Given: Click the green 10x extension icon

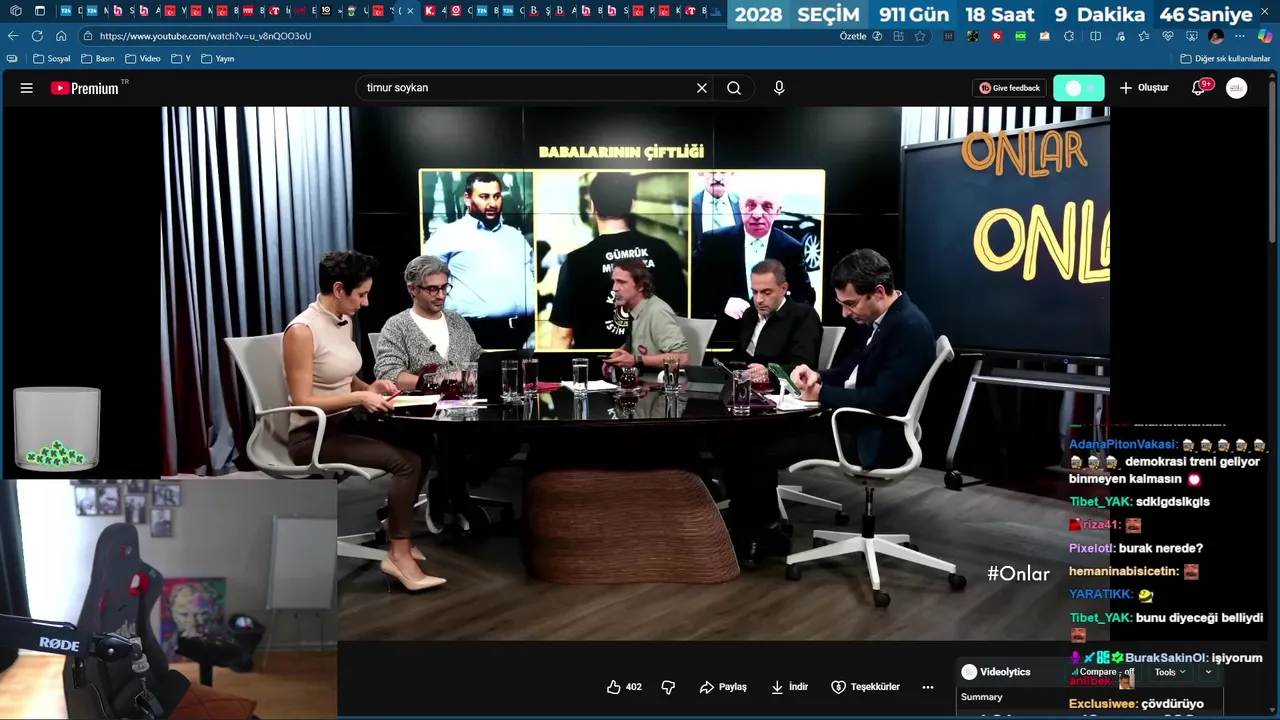Looking at the screenshot, I should 1021,36.
